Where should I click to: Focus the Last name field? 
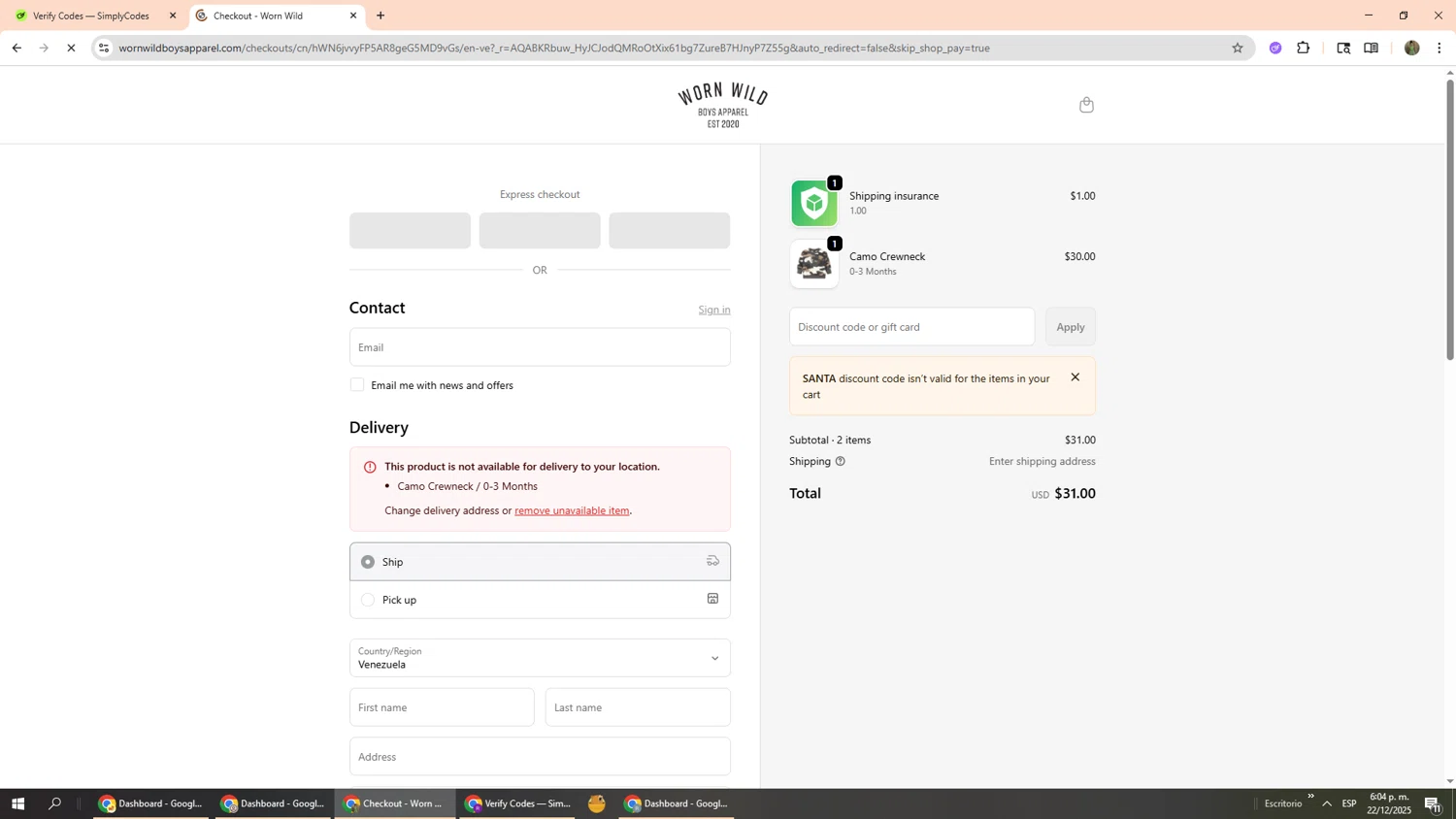pyautogui.click(x=638, y=707)
